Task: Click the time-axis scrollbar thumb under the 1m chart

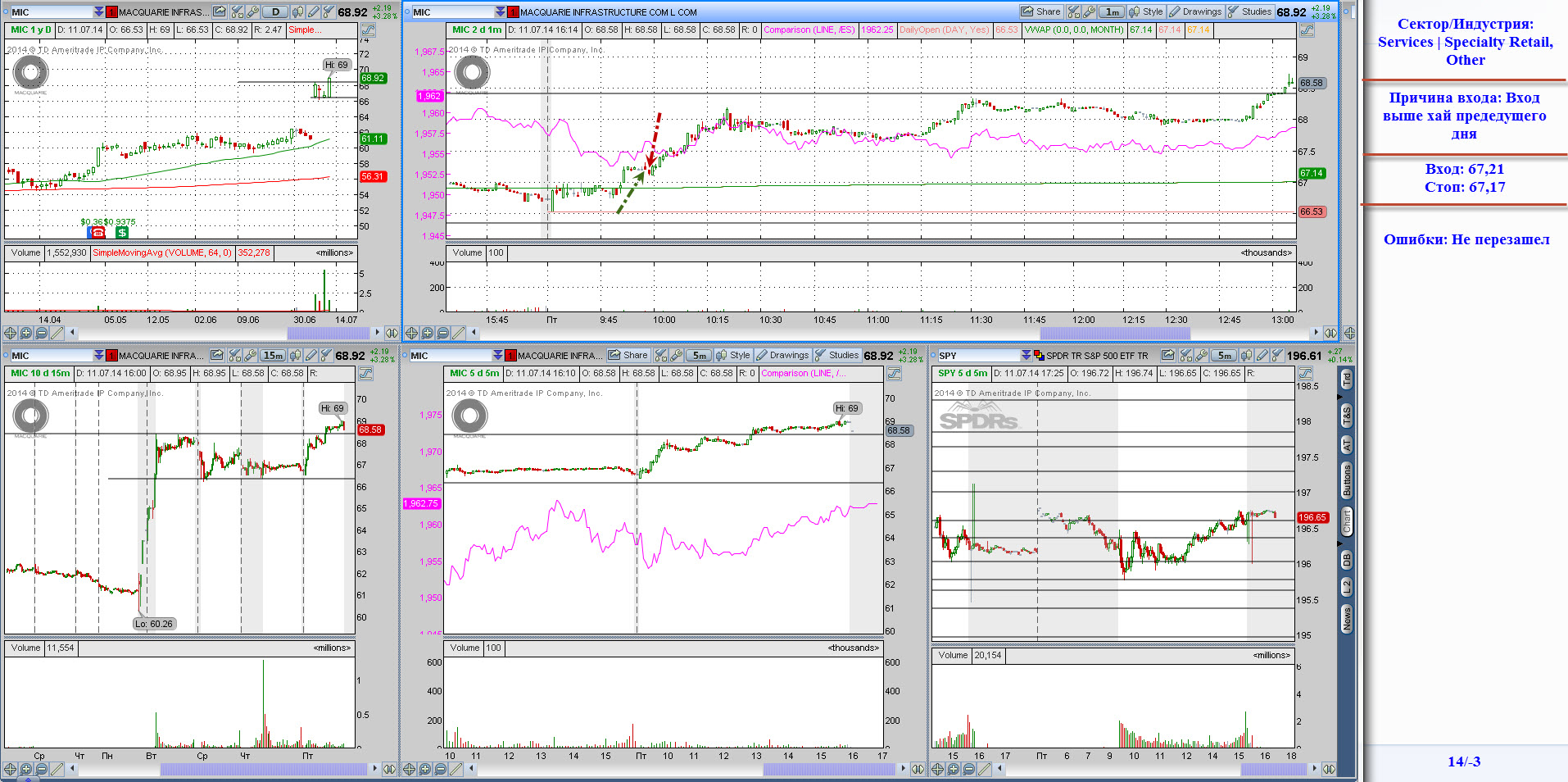Action: click(1115, 333)
